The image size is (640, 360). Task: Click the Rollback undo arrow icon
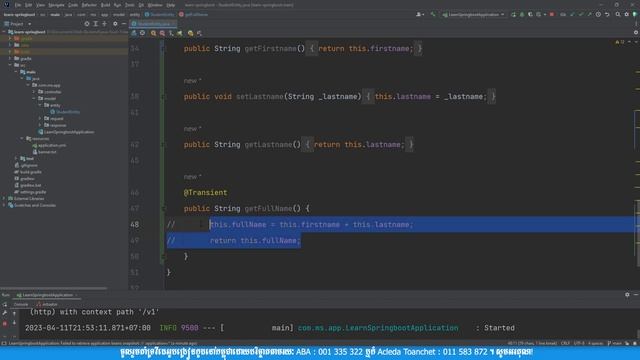[x=607, y=14]
